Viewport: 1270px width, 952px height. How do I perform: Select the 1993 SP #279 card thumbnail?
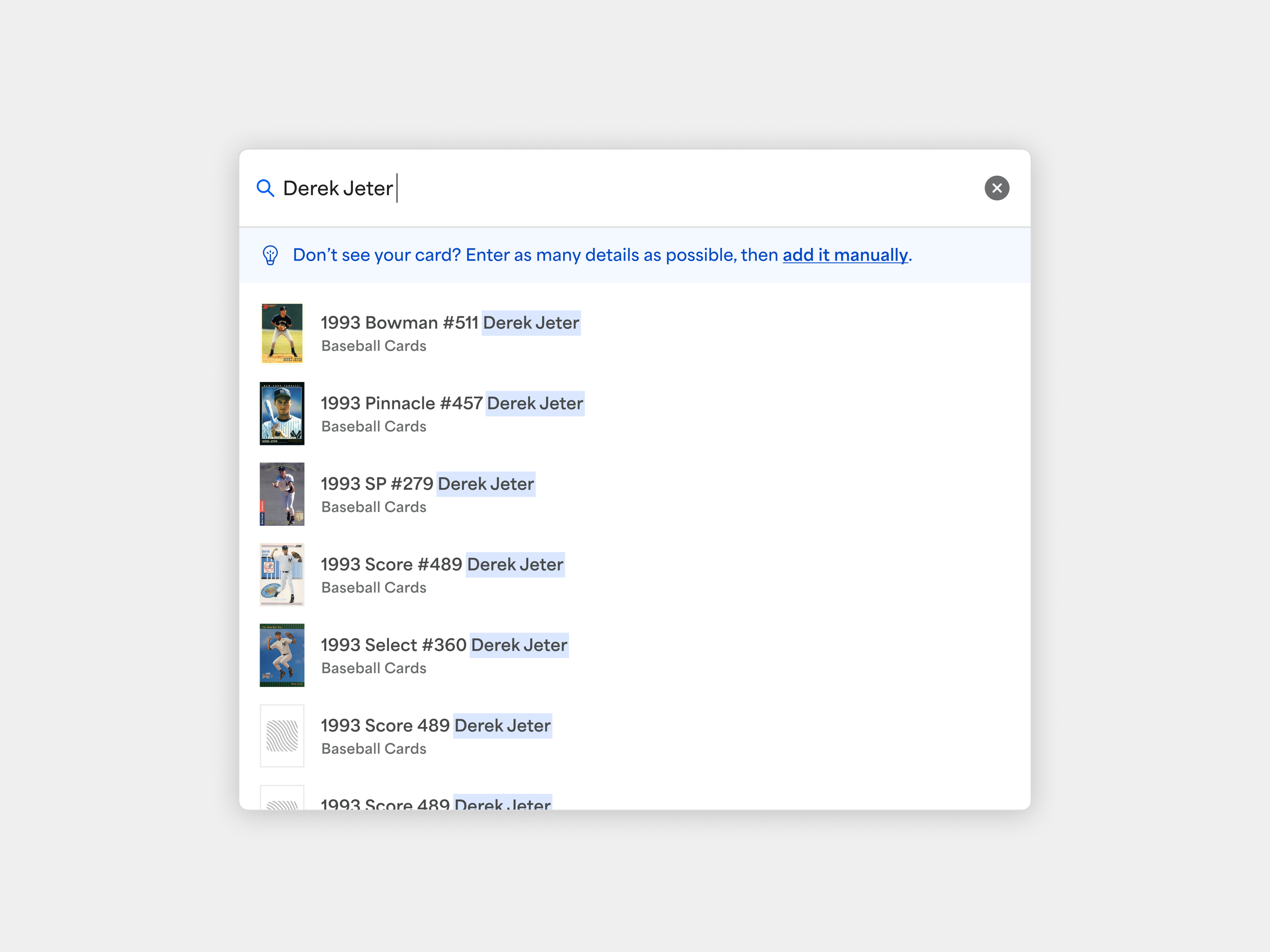click(x=282, y=494)
